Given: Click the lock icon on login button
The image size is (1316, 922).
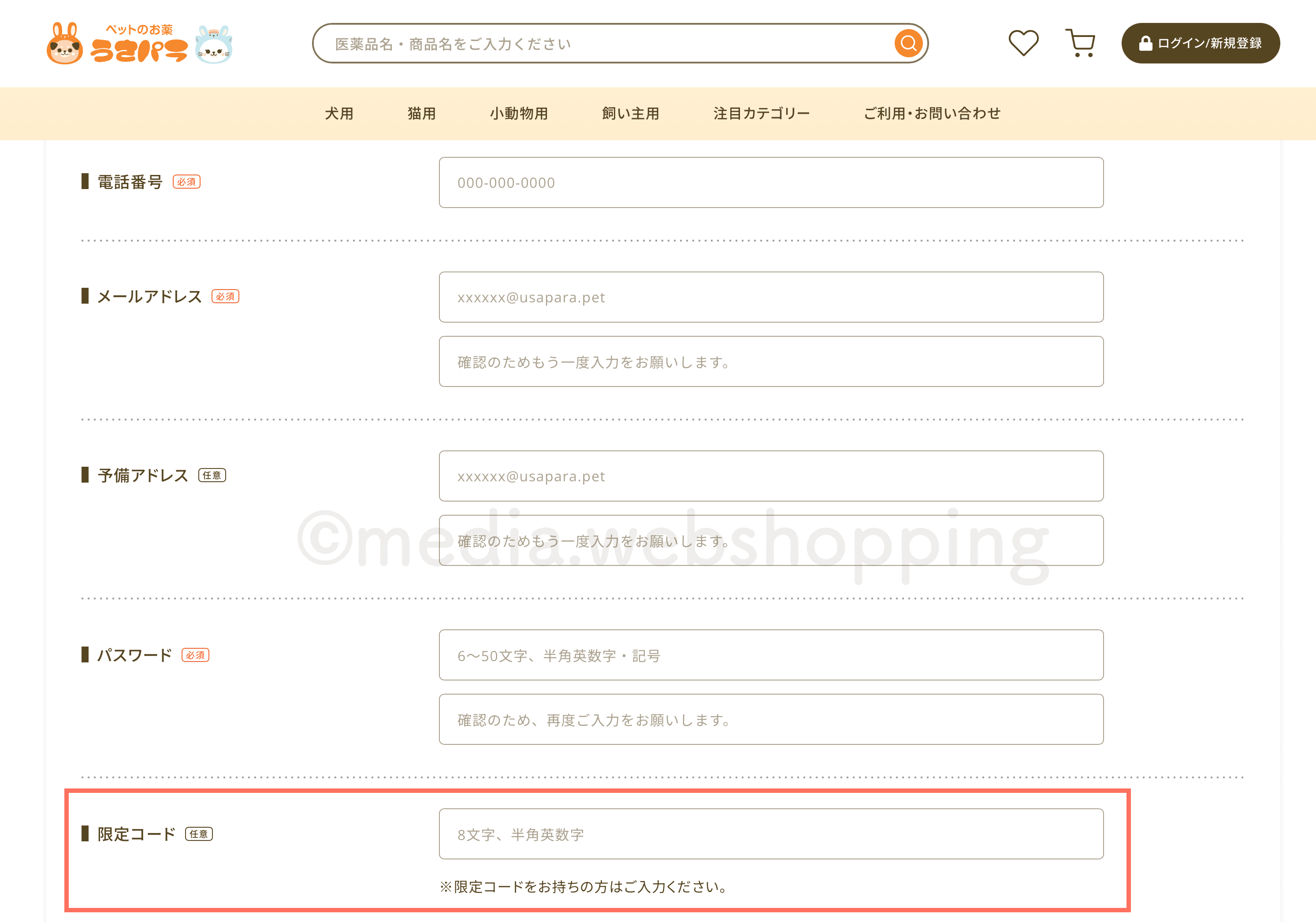Looking at the screenshot, I should click(x=1145, y=42).
